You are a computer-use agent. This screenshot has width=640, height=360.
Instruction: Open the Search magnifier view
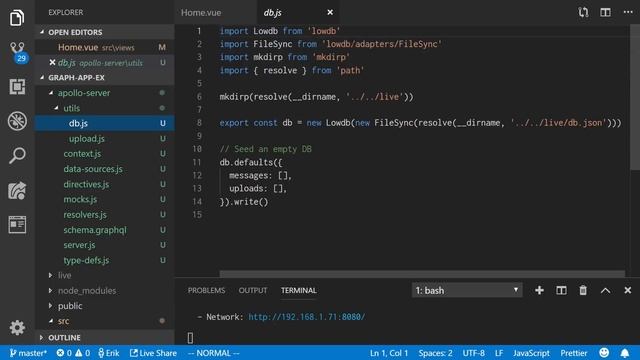click(x=17, y=156)
